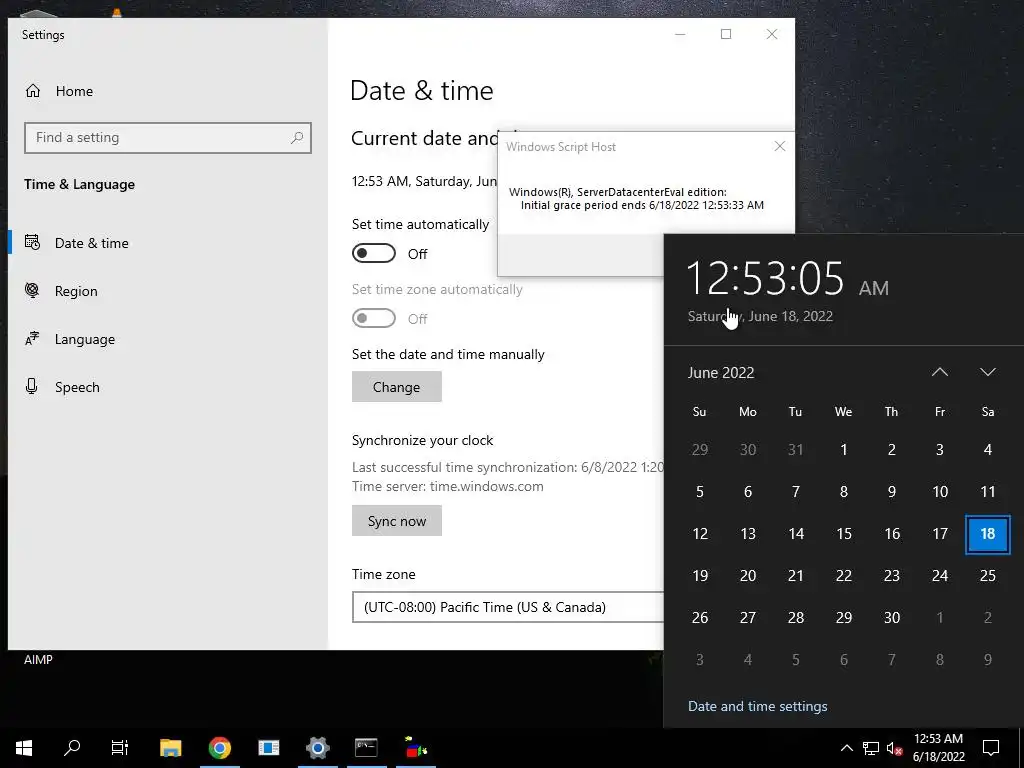
Task: Open Task View from taskbar
Action: (120, 748)
